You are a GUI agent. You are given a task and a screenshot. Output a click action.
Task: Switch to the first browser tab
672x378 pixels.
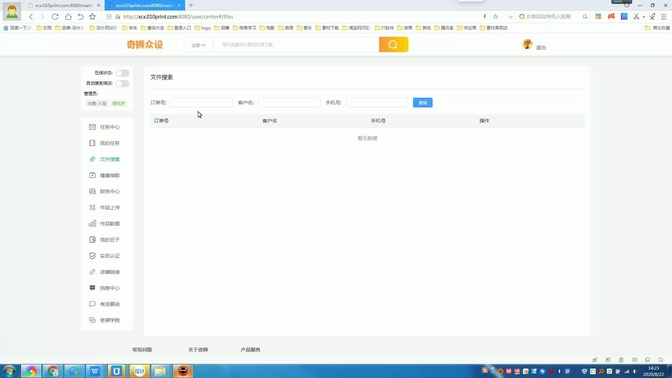[63, 5]
